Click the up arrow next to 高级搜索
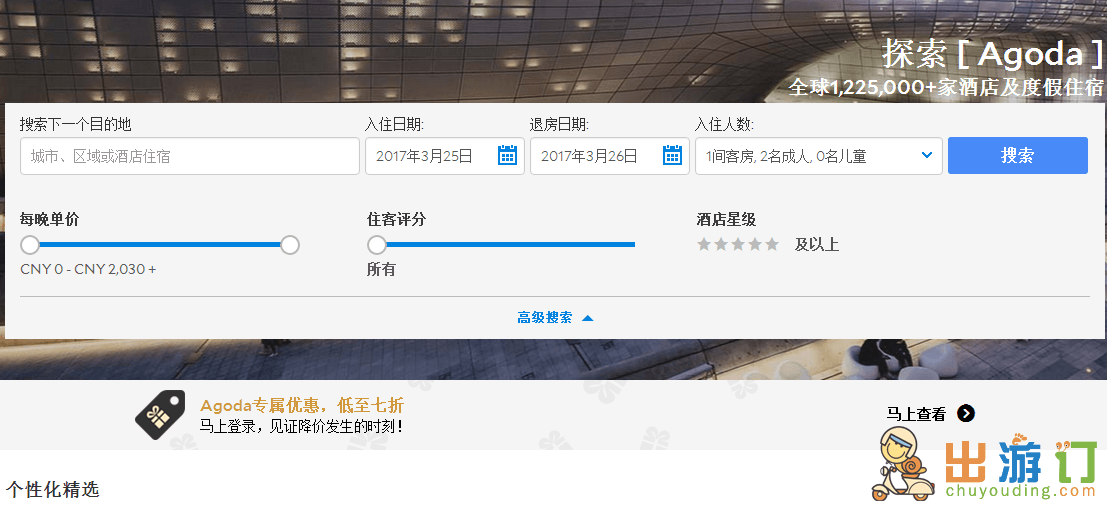Screen dimensions: 1107x505 click(587, 319)
